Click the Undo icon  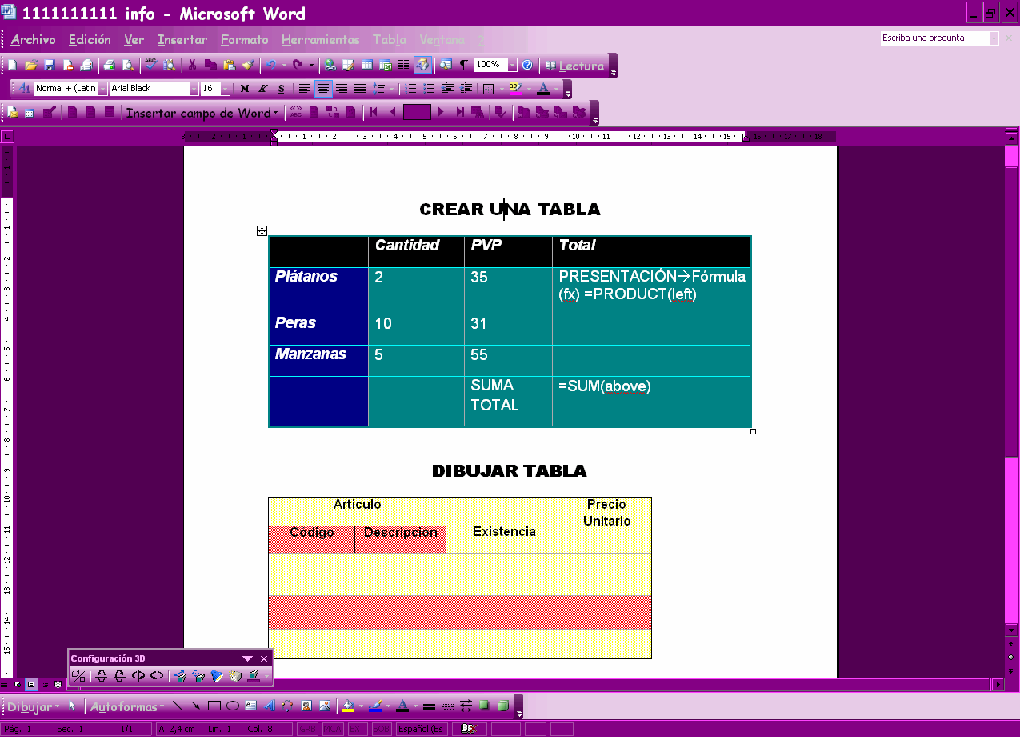pos(271,65)
